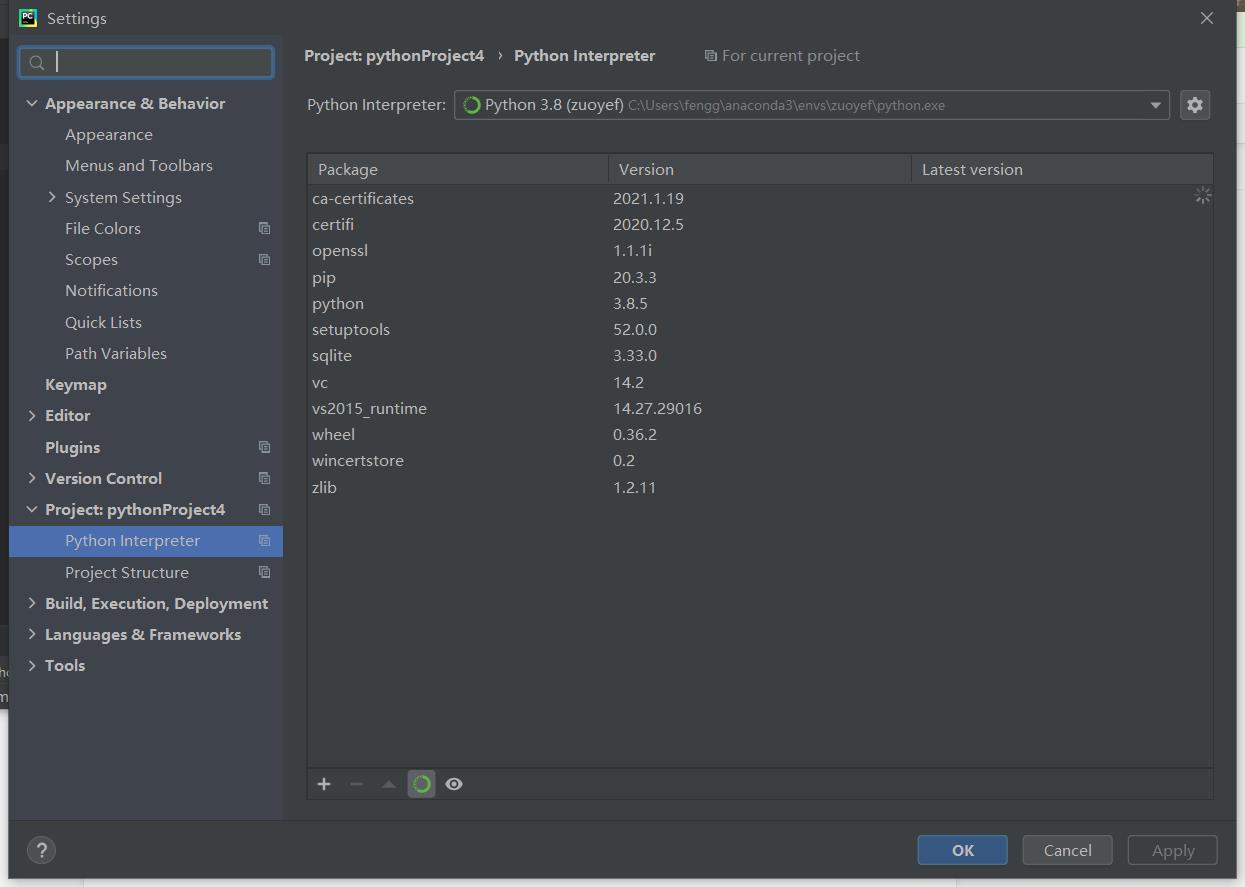1245x887 pixels.
Task: Click the project-level icon beside Version Control
Action: pyautogui.click(x=264, y=478)
